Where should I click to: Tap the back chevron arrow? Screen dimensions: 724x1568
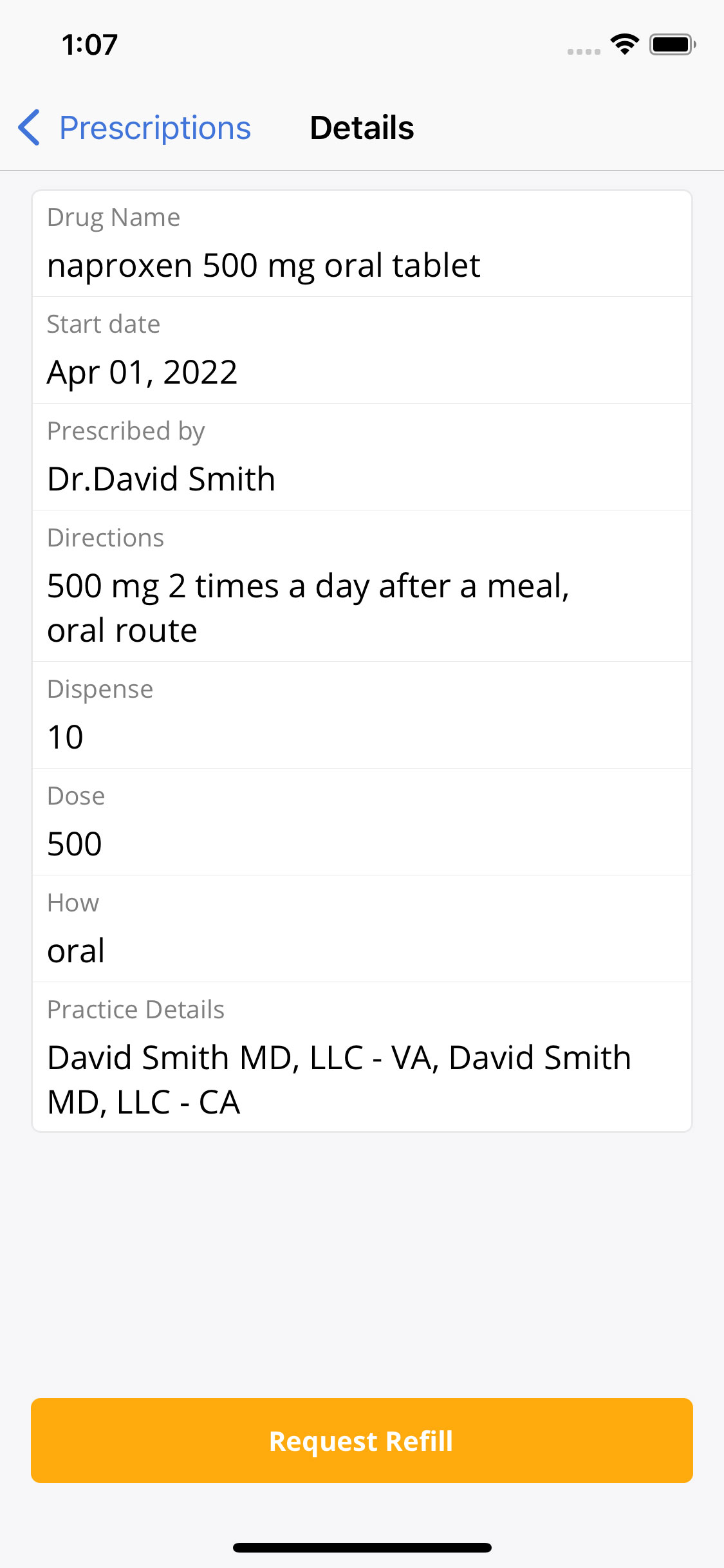pyautogui.click(x=29, y=127)
